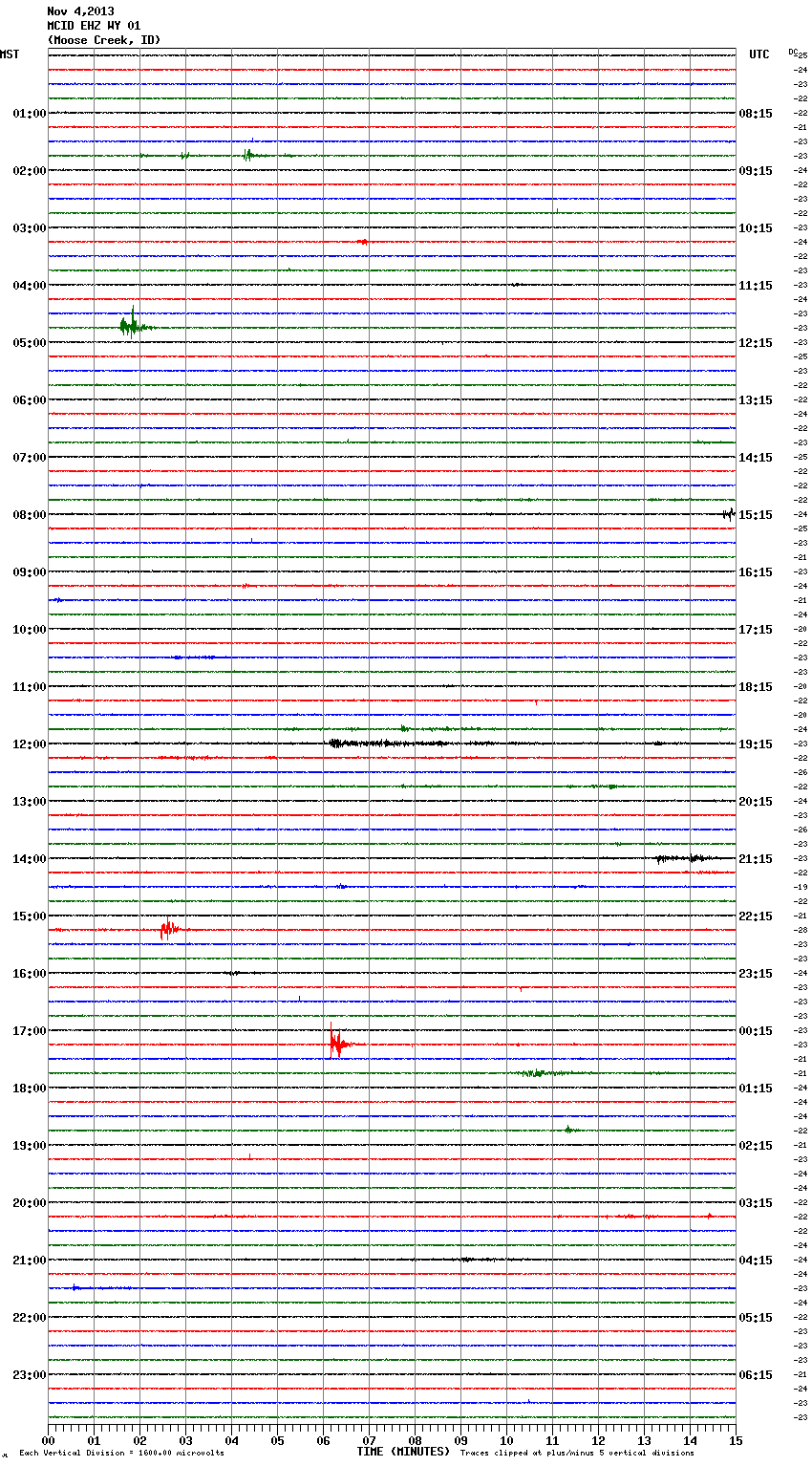812x1466 pixels.
Task: Select the "10:15" UTC row label
Action: (756, 228)
